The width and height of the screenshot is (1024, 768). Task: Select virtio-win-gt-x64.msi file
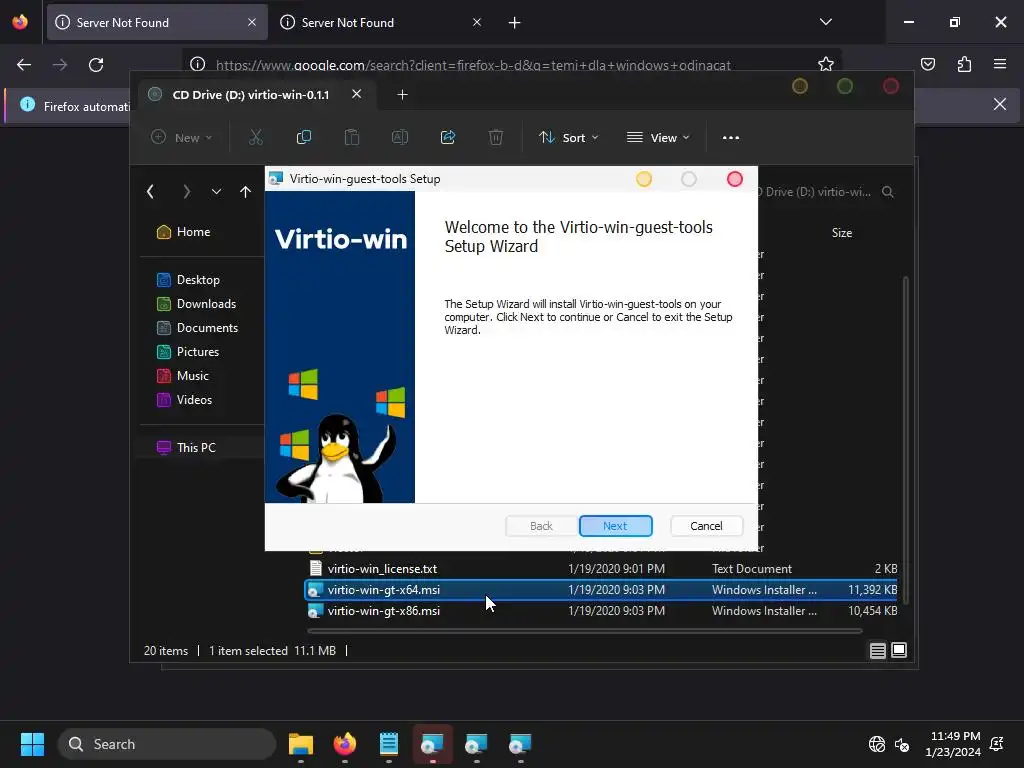click(601, 590)
